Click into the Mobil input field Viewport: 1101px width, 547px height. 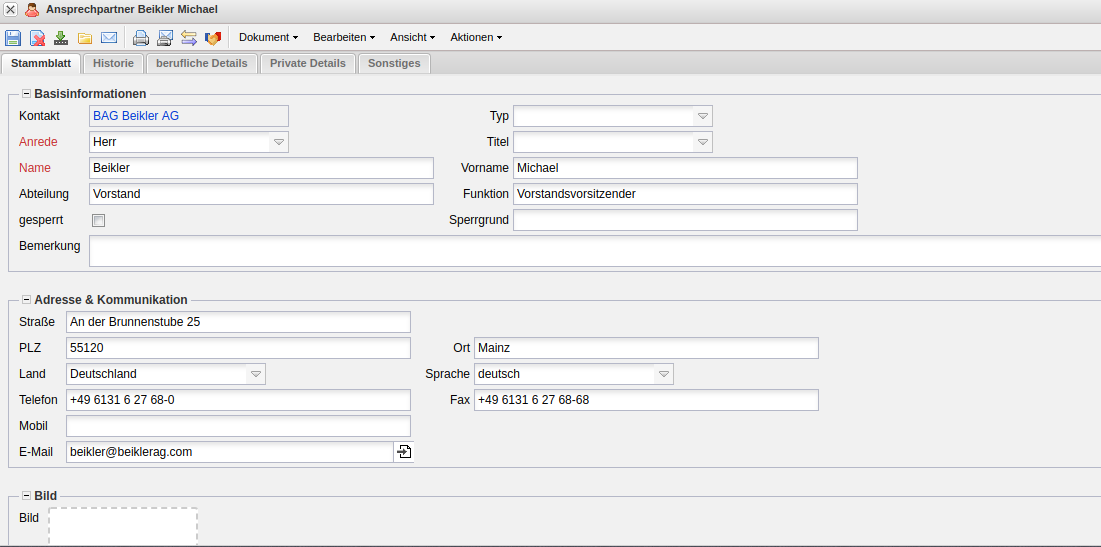pos(238,426)
